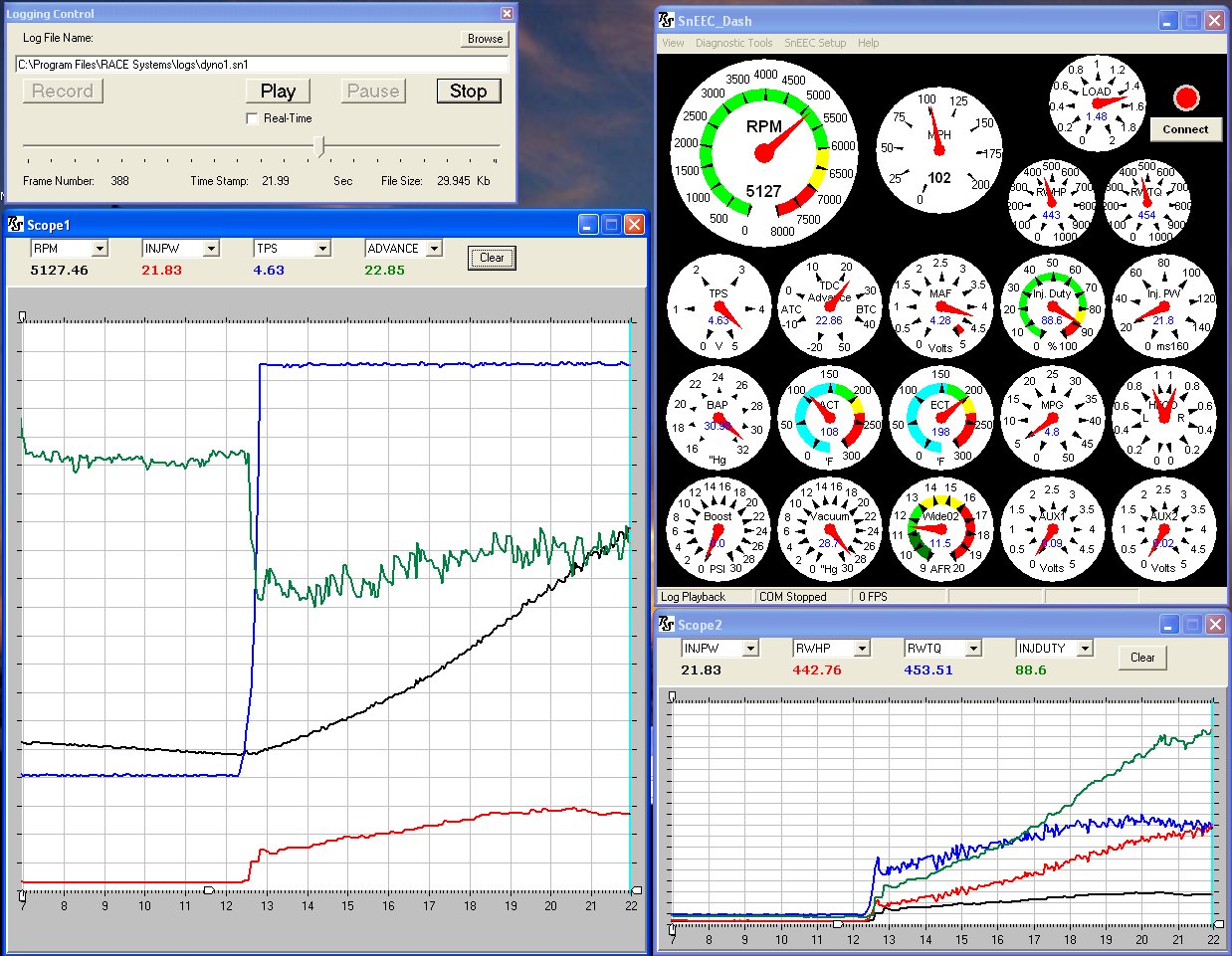Click the red connection indicator light
The width and height of the screenshot is (1232, 956).
pyautogui.click(x=1185, y=97)
